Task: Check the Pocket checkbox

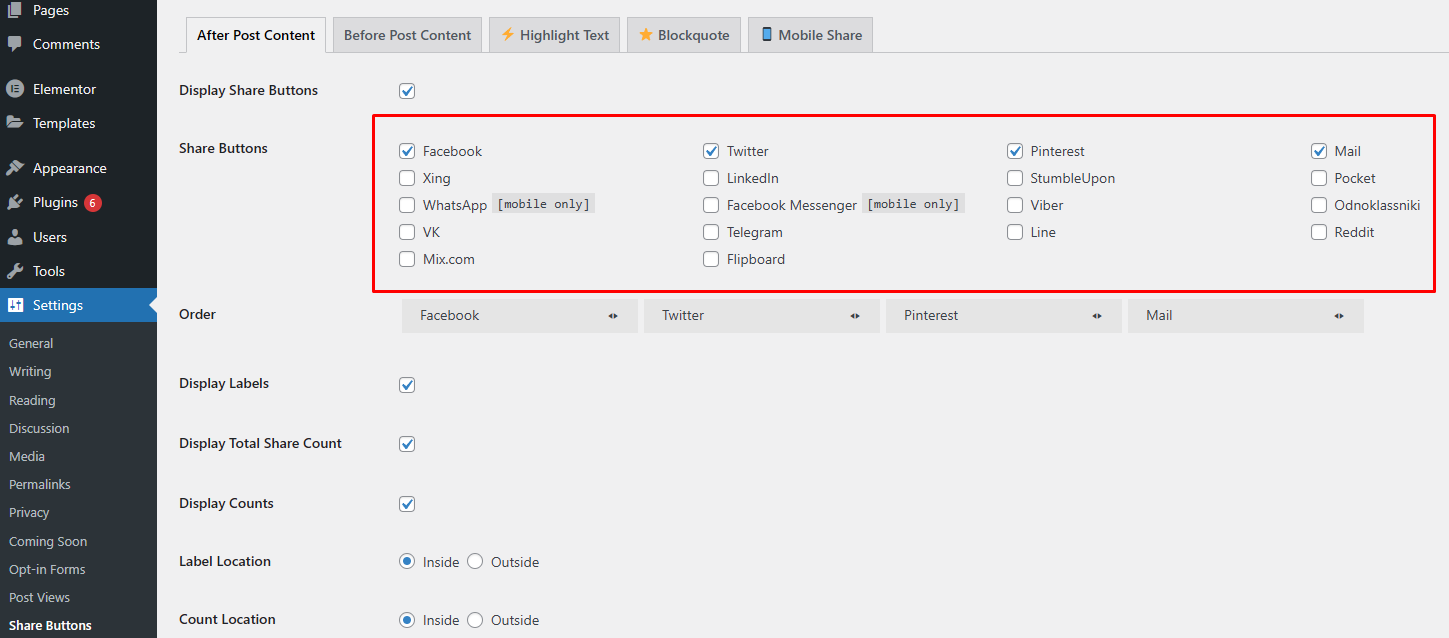Action: click(x=1319, y=178)
